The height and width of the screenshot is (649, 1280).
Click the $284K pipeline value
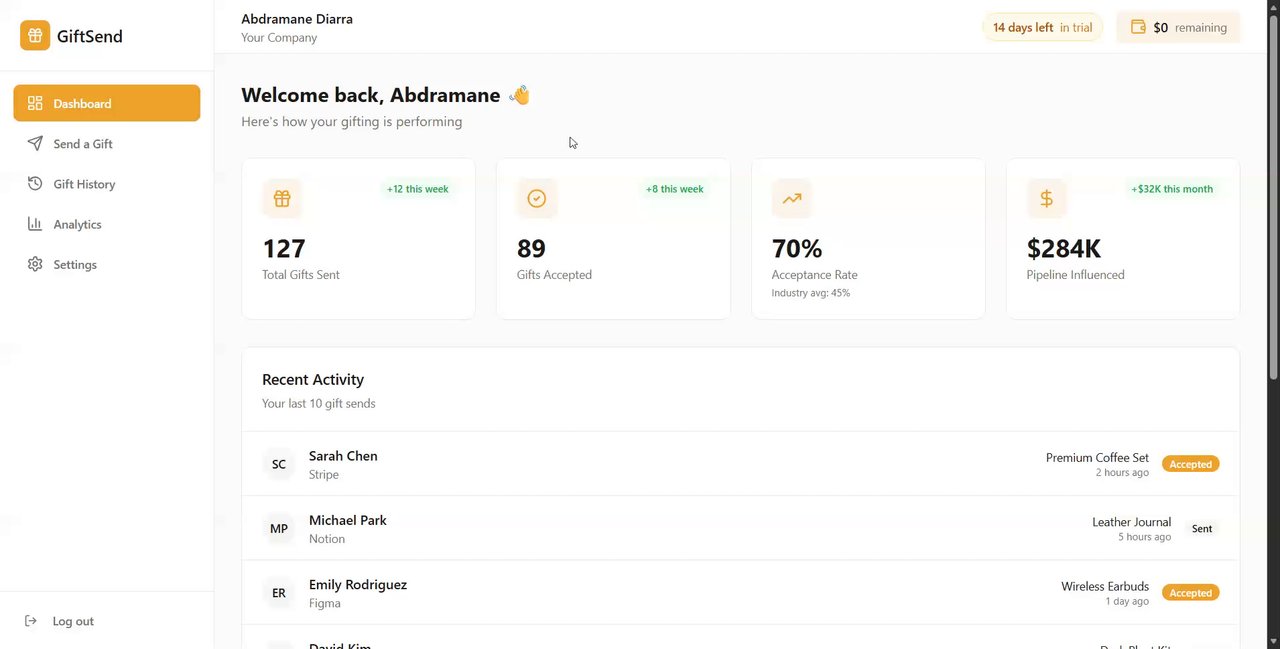pyautogui.click(x=1064, y=248)
